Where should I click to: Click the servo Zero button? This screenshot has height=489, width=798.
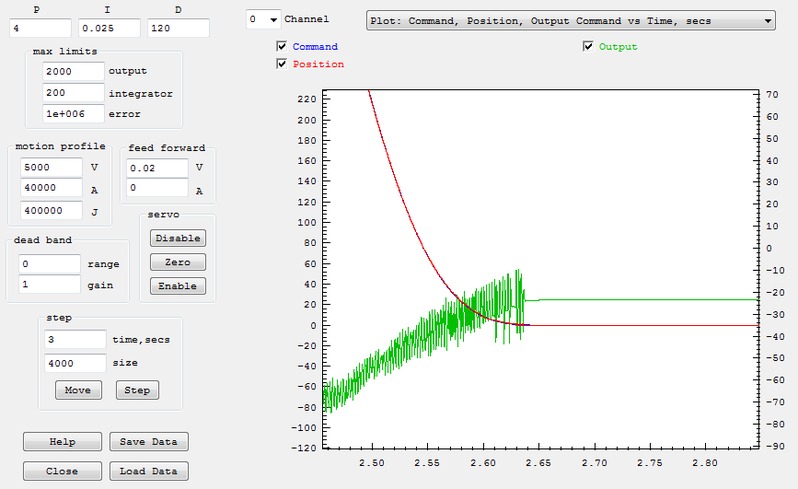[177, 262]
